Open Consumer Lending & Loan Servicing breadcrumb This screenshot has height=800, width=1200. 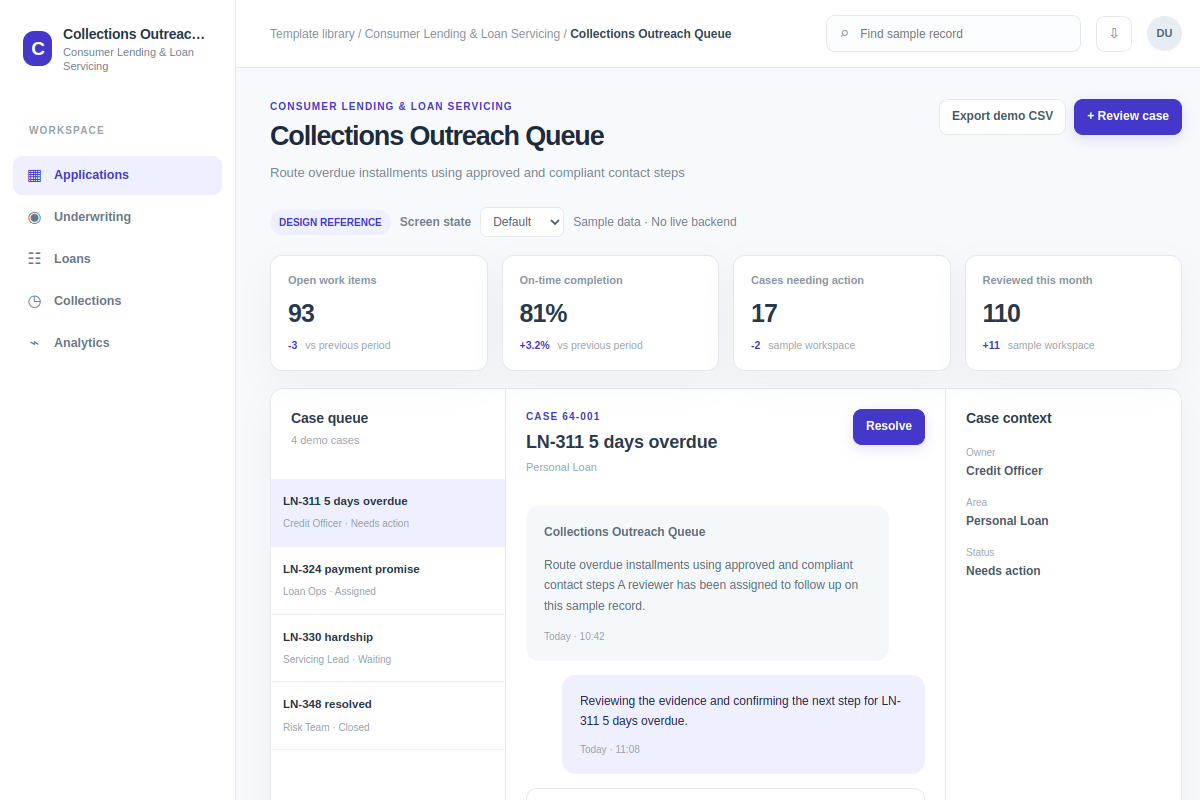click(462, 34)
